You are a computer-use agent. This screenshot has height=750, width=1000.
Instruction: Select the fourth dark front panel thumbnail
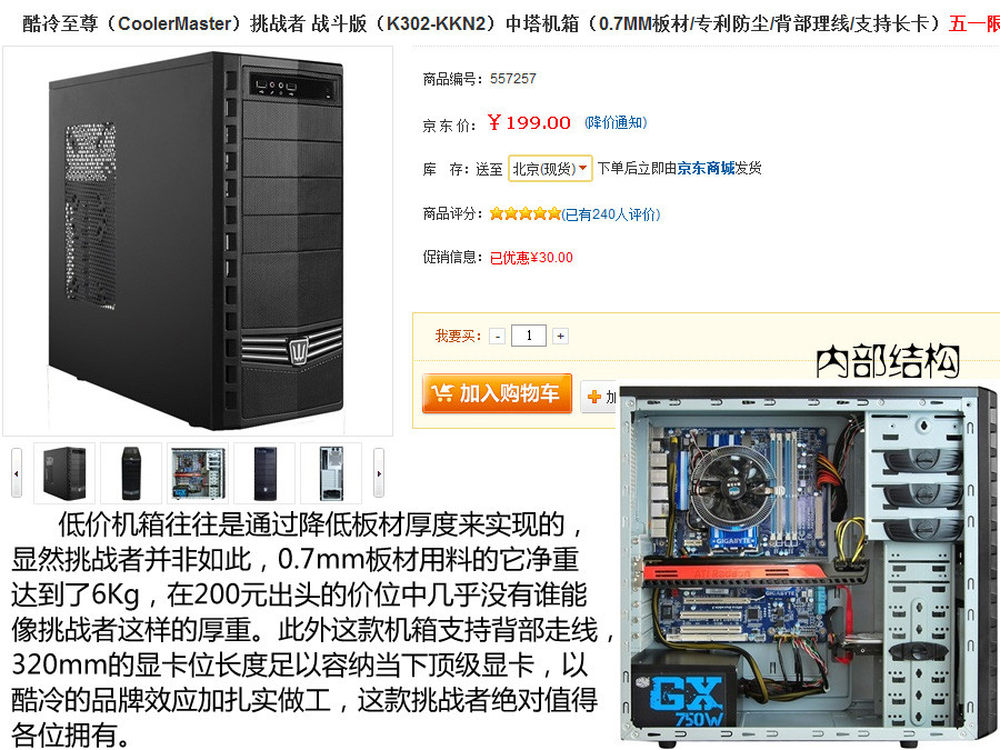(x=265, y=473)
